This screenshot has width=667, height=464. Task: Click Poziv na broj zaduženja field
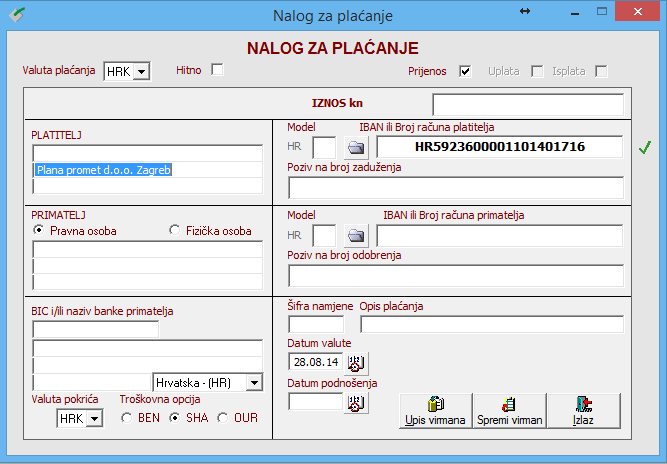coord(456,188)
